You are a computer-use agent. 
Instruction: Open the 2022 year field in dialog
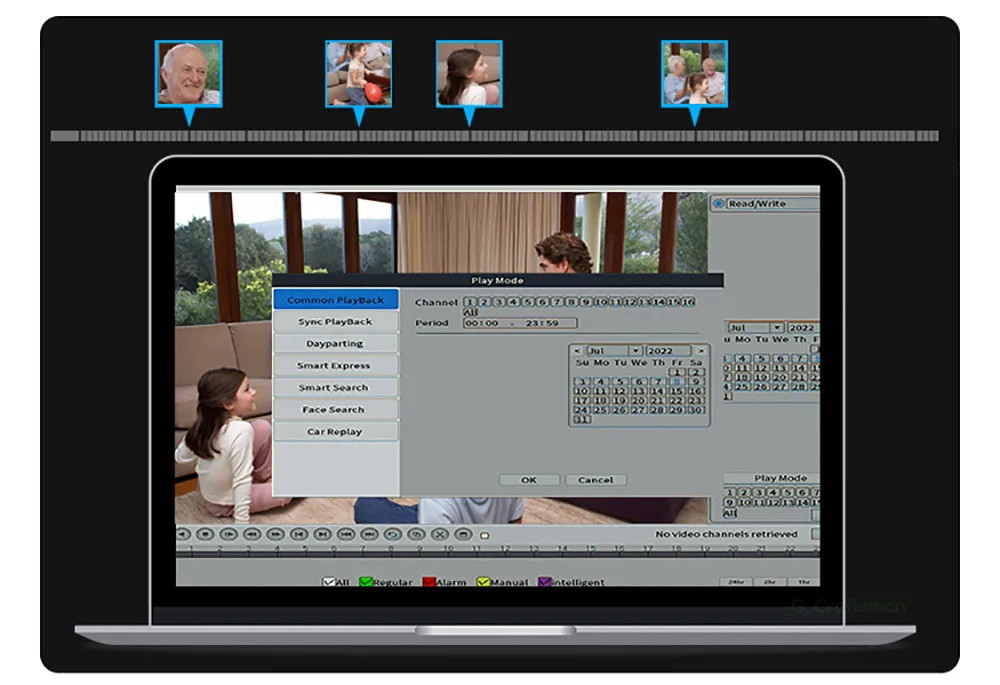pyautogui.click(x=667, y=351)
